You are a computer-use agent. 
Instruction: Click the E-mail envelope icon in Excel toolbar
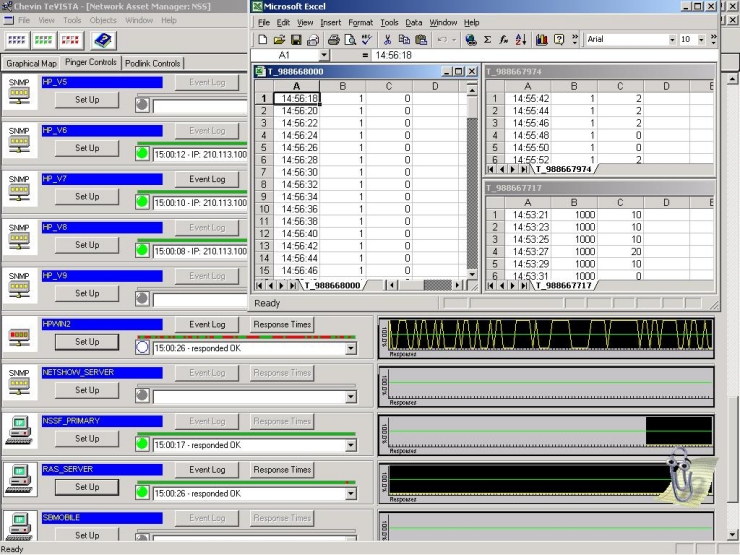(313, 40)
